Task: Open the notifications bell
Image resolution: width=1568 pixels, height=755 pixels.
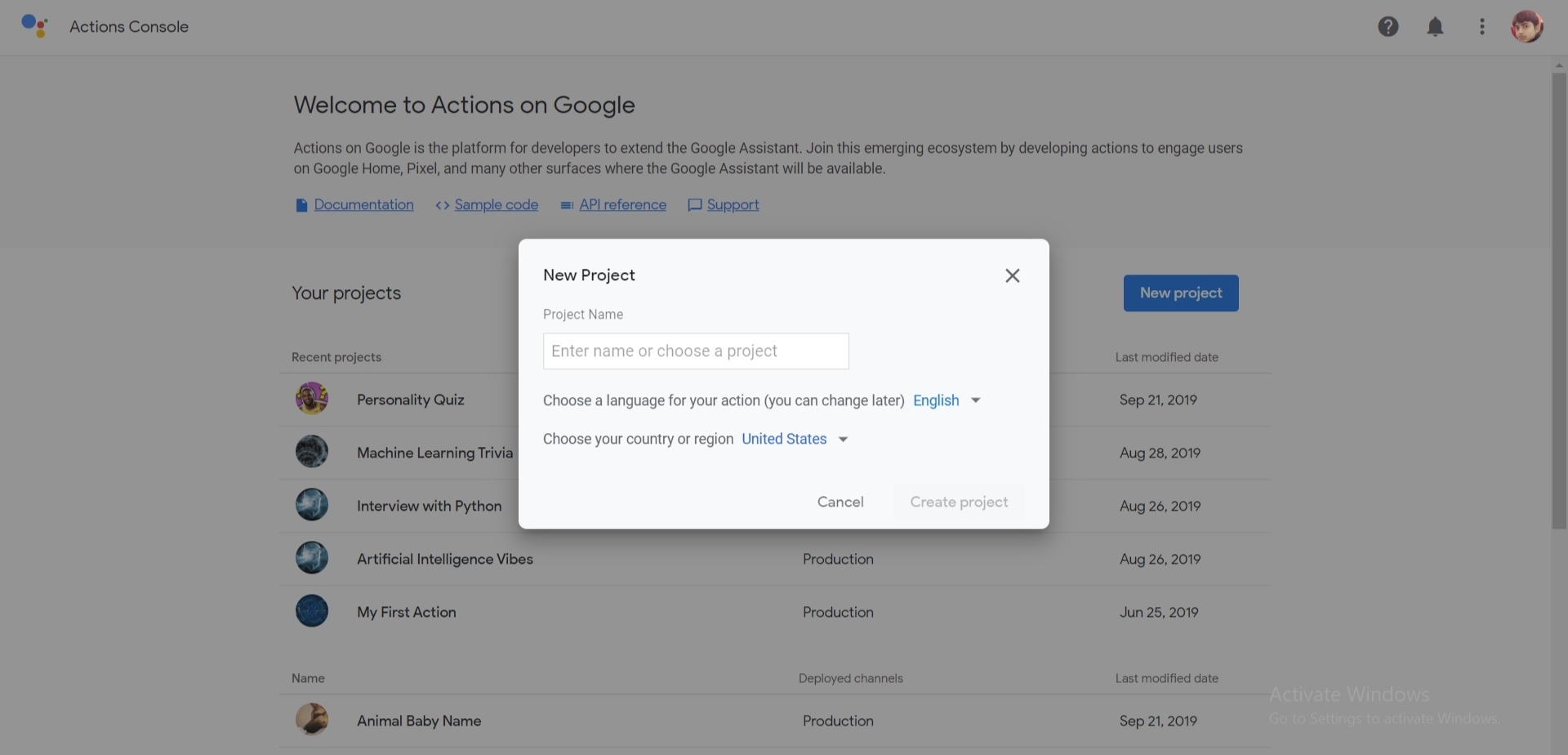Action: coord(1435,27)
